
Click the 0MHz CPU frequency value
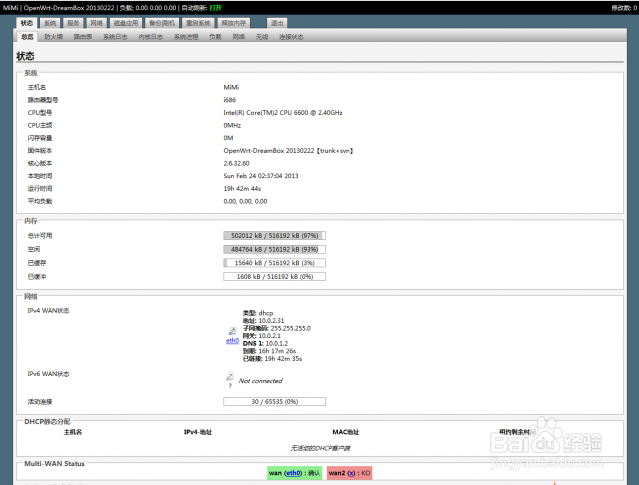coord(232,125)
